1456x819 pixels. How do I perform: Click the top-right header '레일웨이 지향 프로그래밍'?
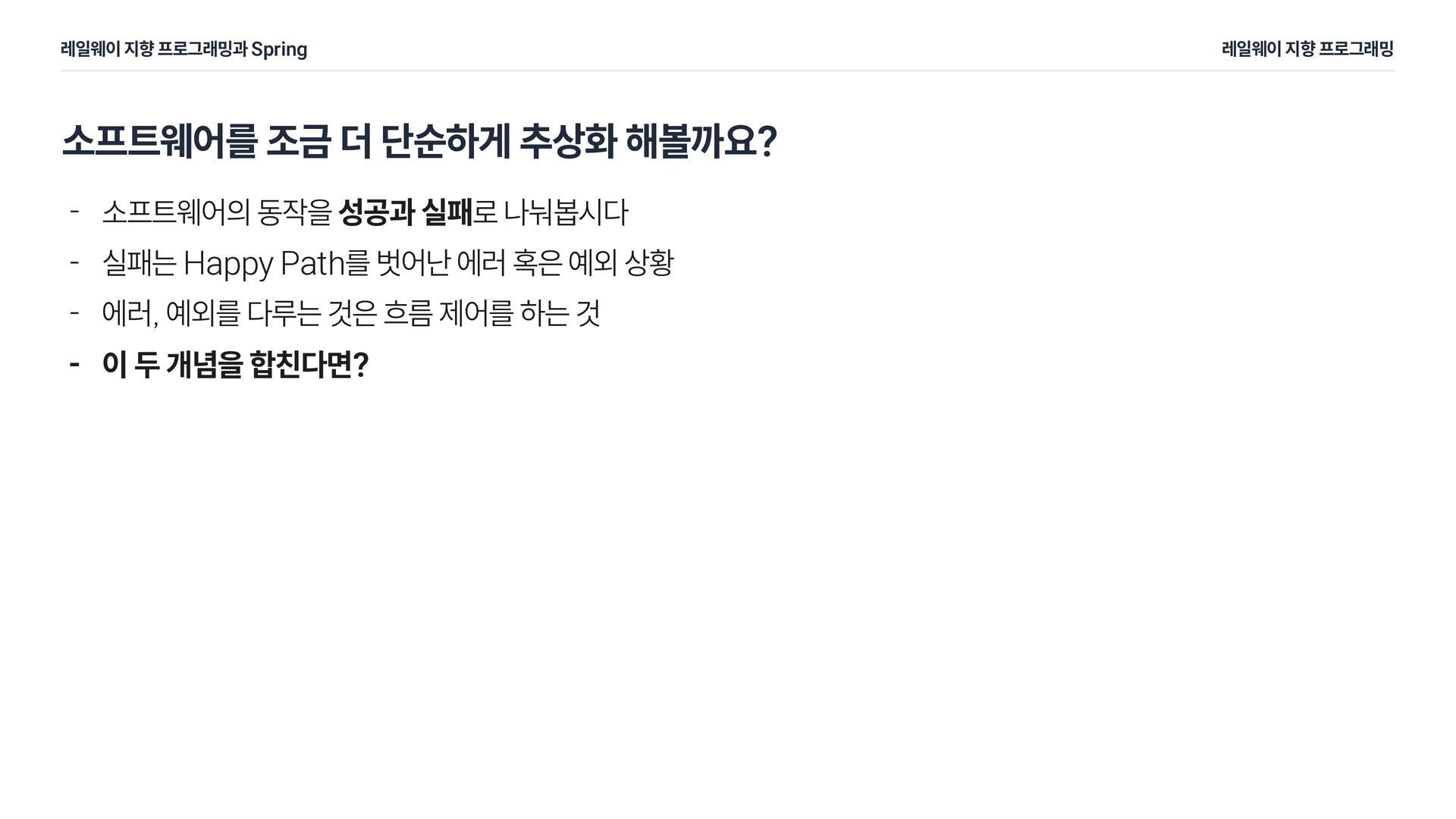click(1307, 49)
